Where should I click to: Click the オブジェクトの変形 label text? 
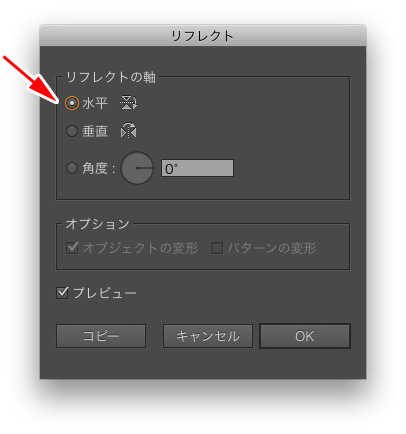point(140,248)
